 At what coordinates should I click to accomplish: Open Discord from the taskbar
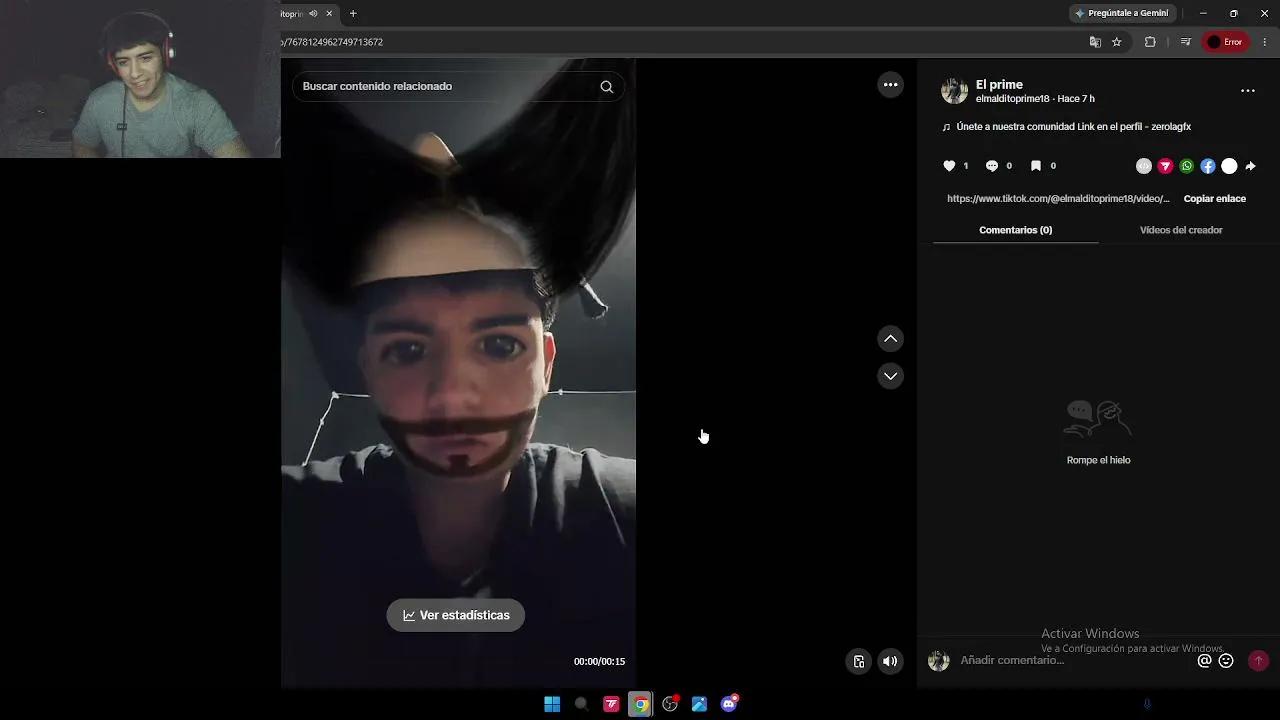point(729,704)
